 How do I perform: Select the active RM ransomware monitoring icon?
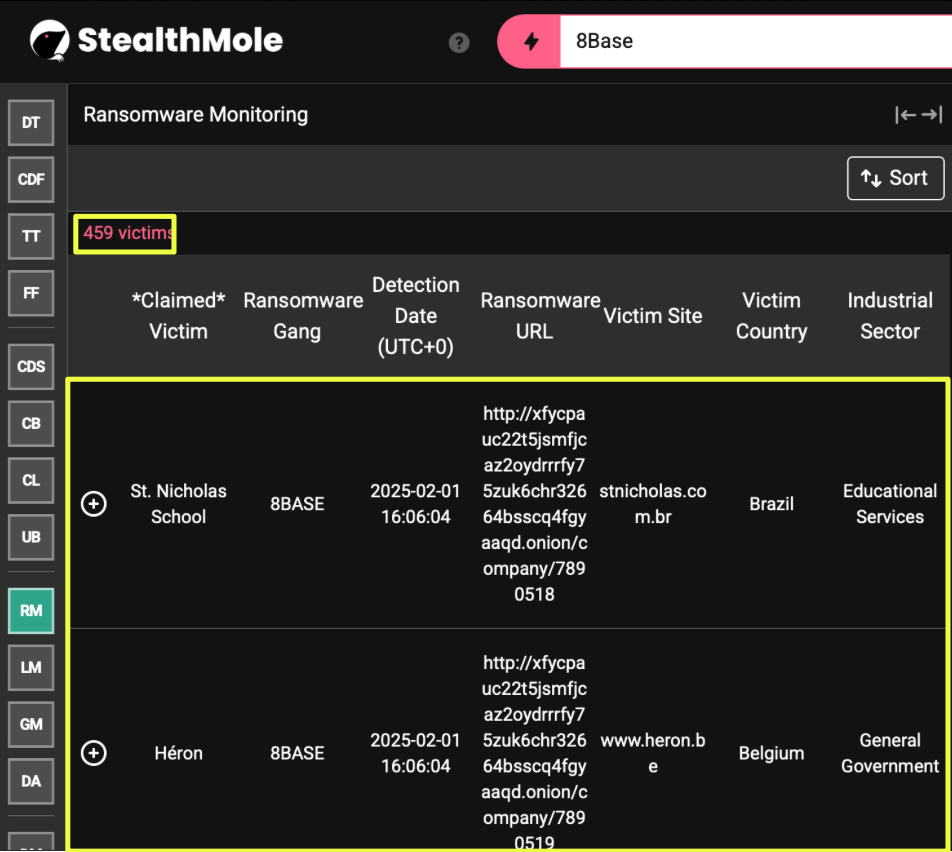(x=31, y=611)
